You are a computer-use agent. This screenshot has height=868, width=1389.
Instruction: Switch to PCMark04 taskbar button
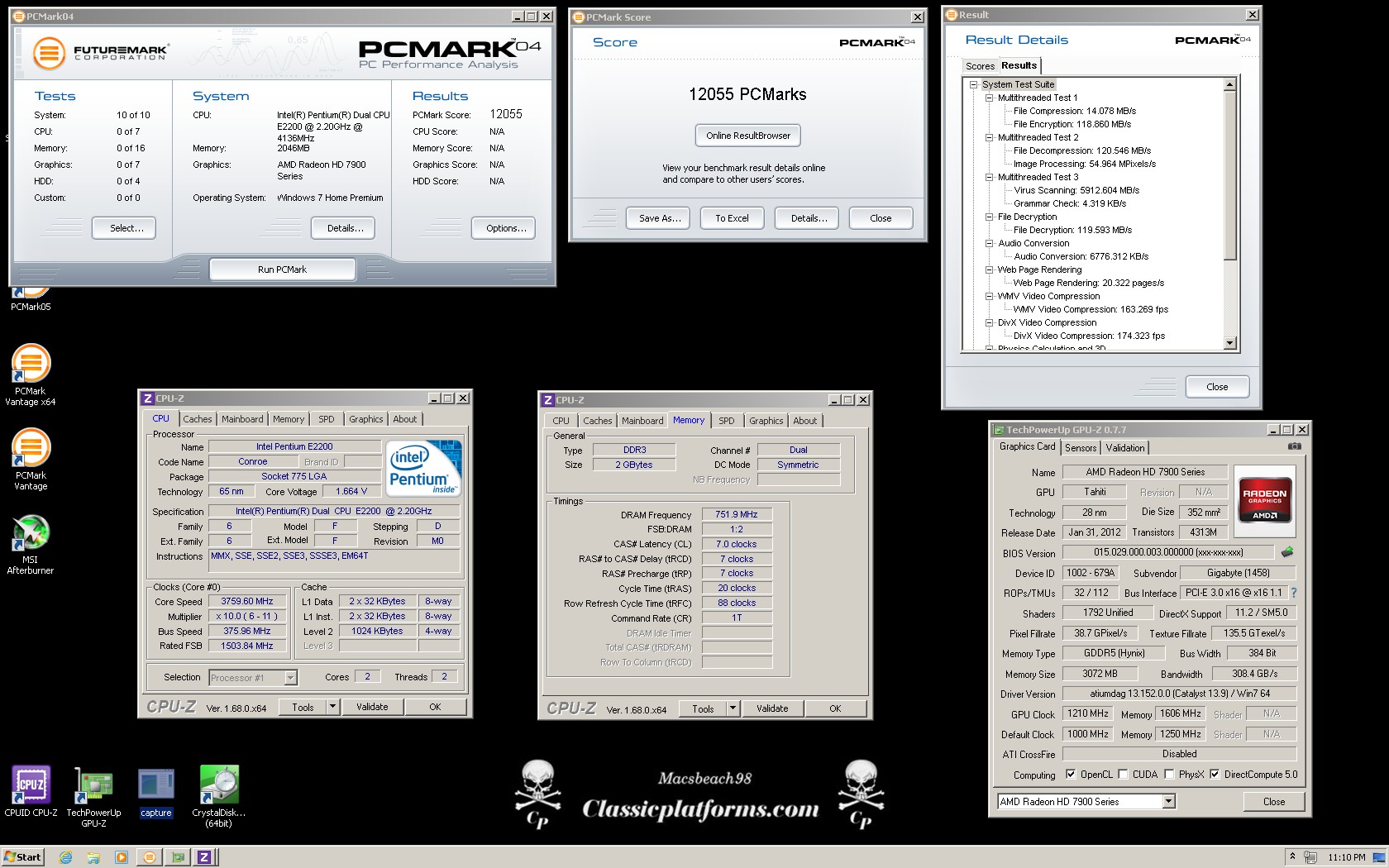[x=150, y=857]
